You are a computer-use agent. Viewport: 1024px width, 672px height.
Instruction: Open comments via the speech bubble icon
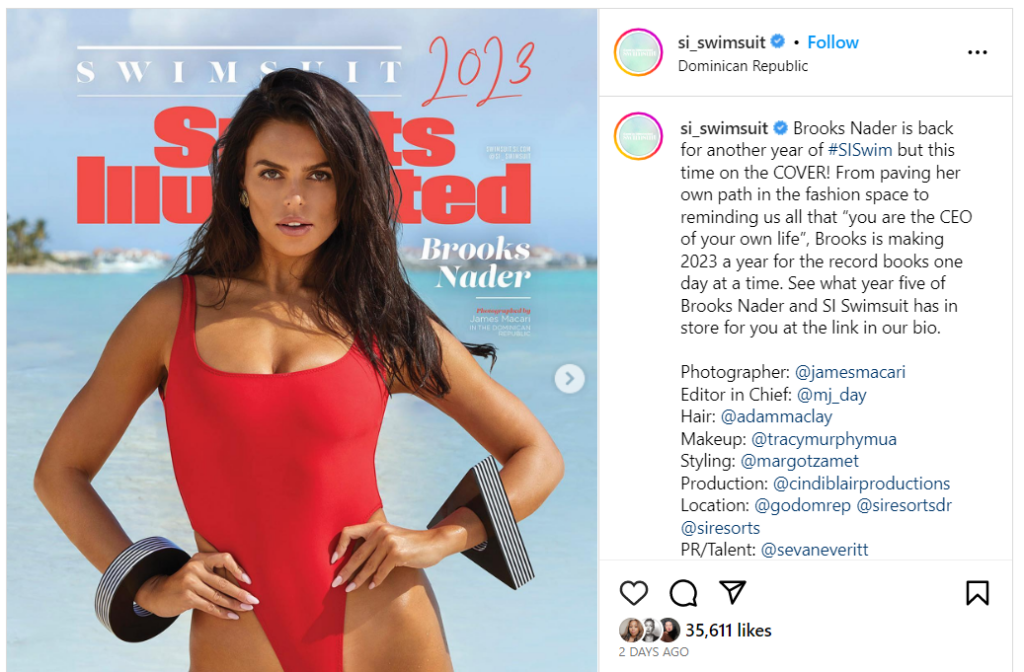[683, 593]
